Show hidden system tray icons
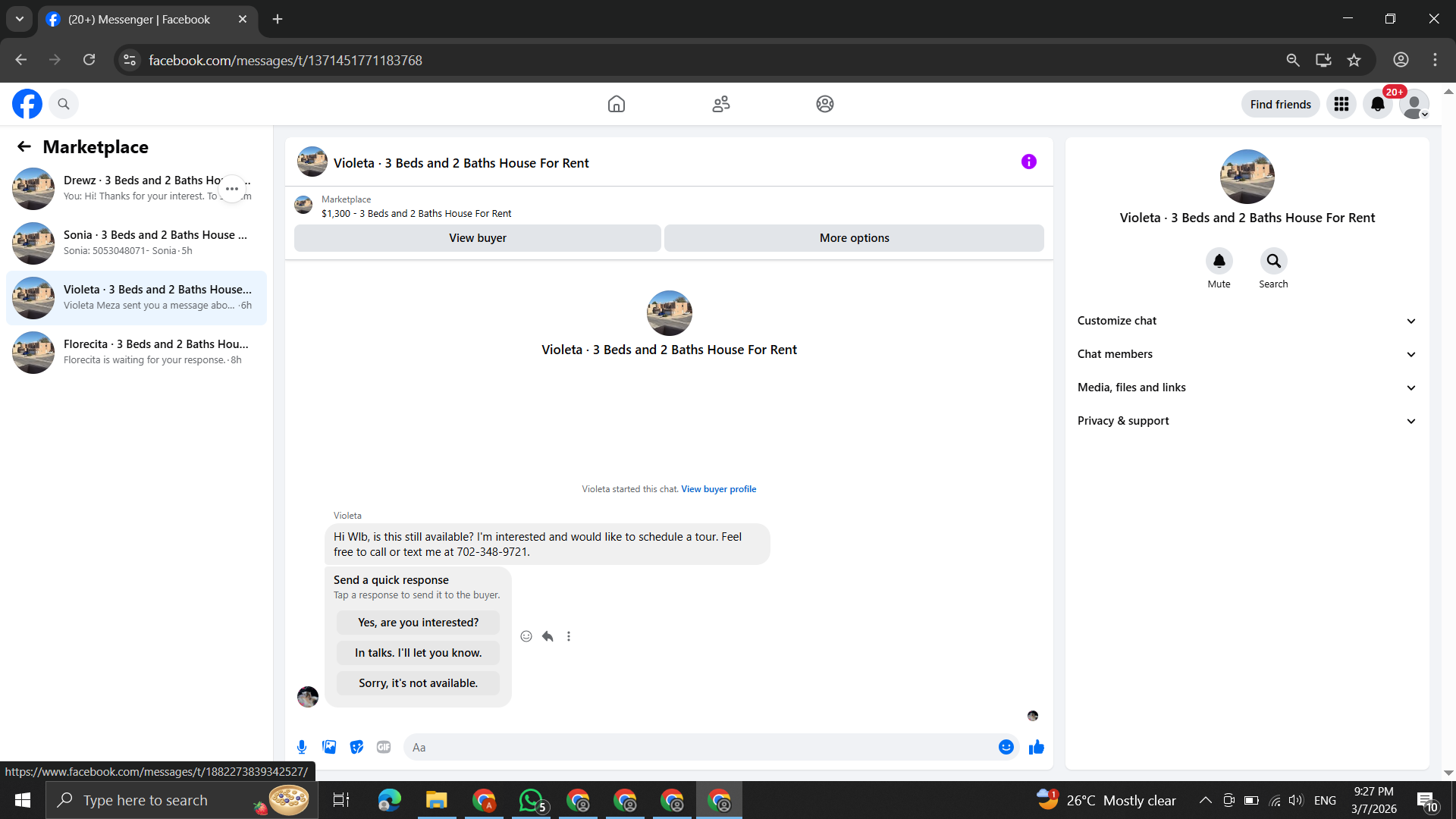1456x819 pixels. click(x=1205, y=800)
